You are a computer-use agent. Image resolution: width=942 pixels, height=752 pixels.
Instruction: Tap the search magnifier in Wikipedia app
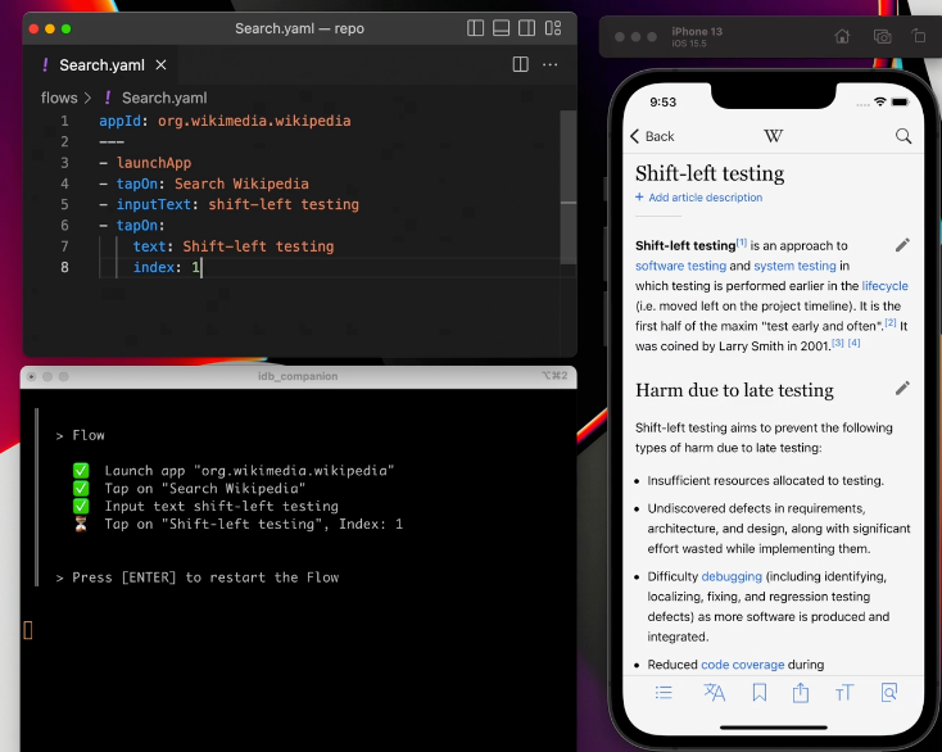click(x=903, y=136)
